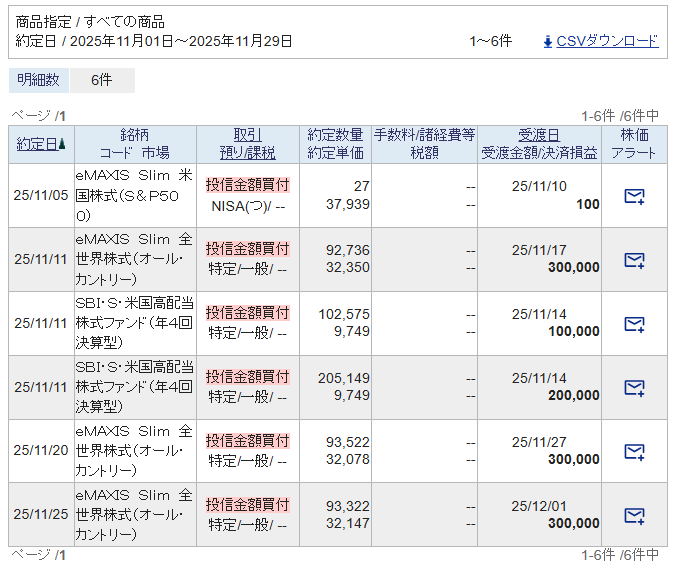Image resolution: width=675 pixels, height=573 pixels.
Task: Click the 預り/課税 header link
Action: (247, 153)
